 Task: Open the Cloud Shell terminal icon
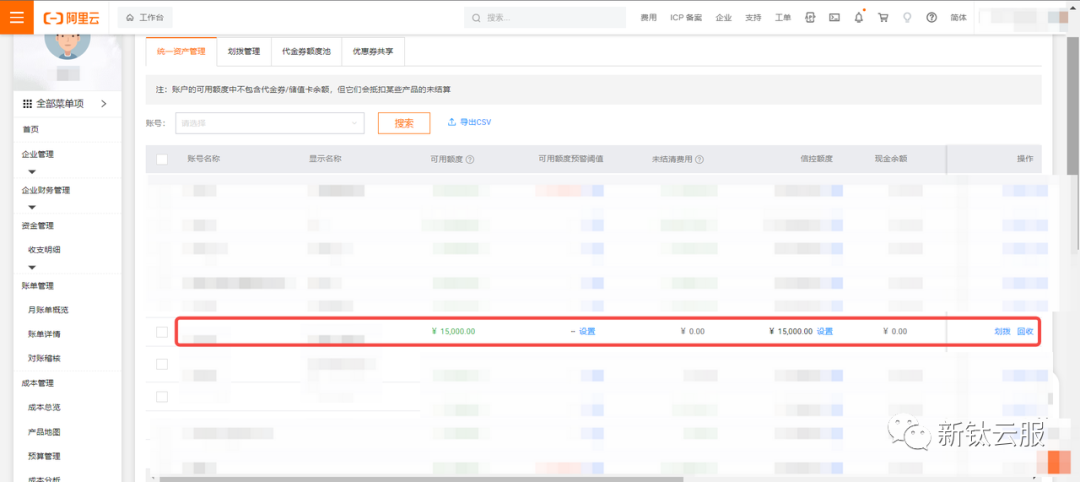point(834,17)
